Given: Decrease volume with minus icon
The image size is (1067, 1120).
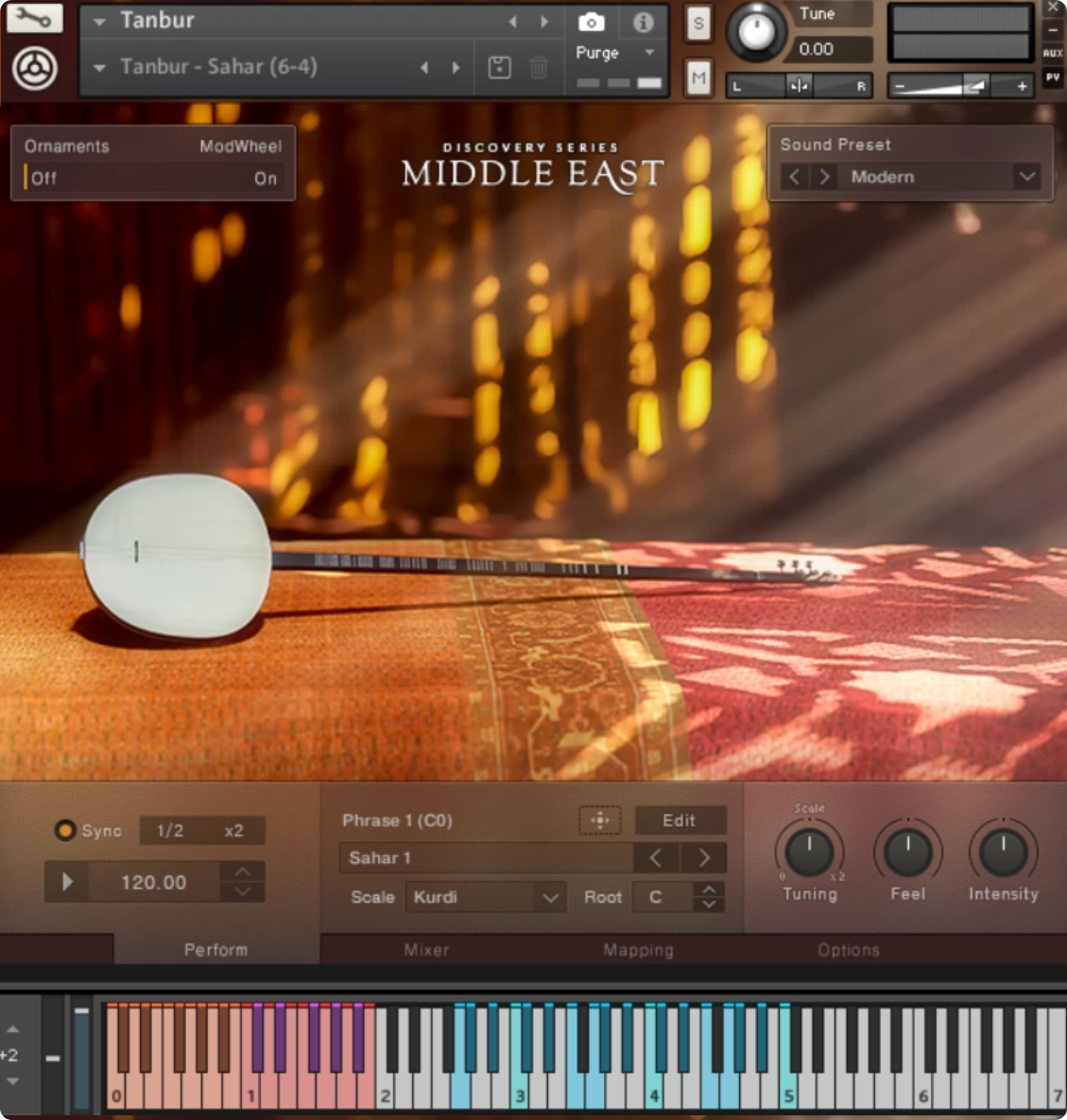Looking at the screenshot, I should pos(900,86).
